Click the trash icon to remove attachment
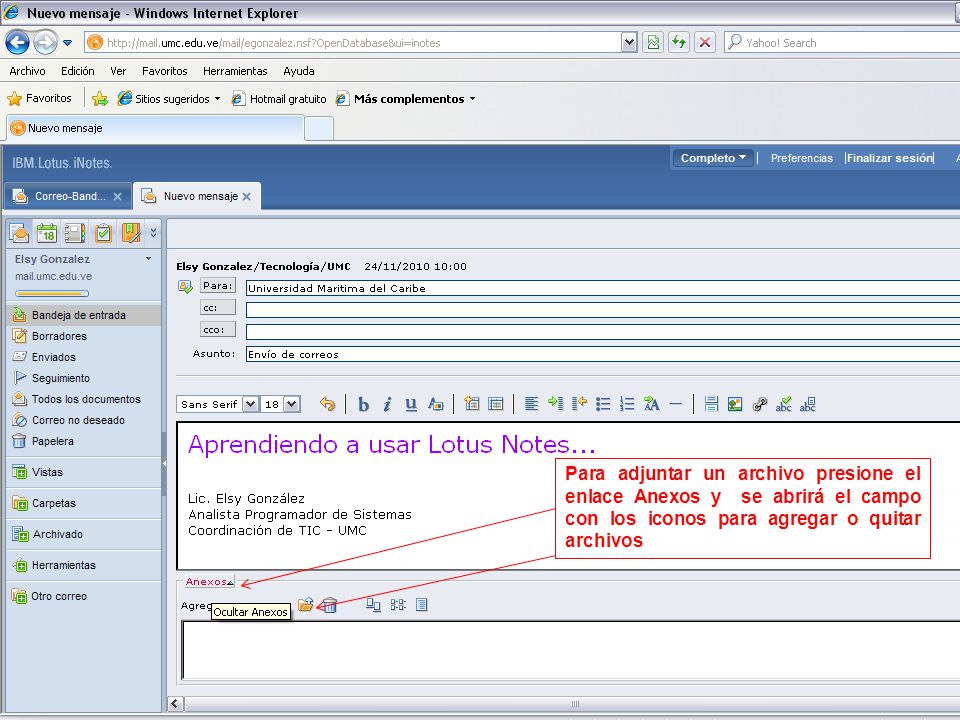Viewport: 960px width, 720px height. (329, 606)
